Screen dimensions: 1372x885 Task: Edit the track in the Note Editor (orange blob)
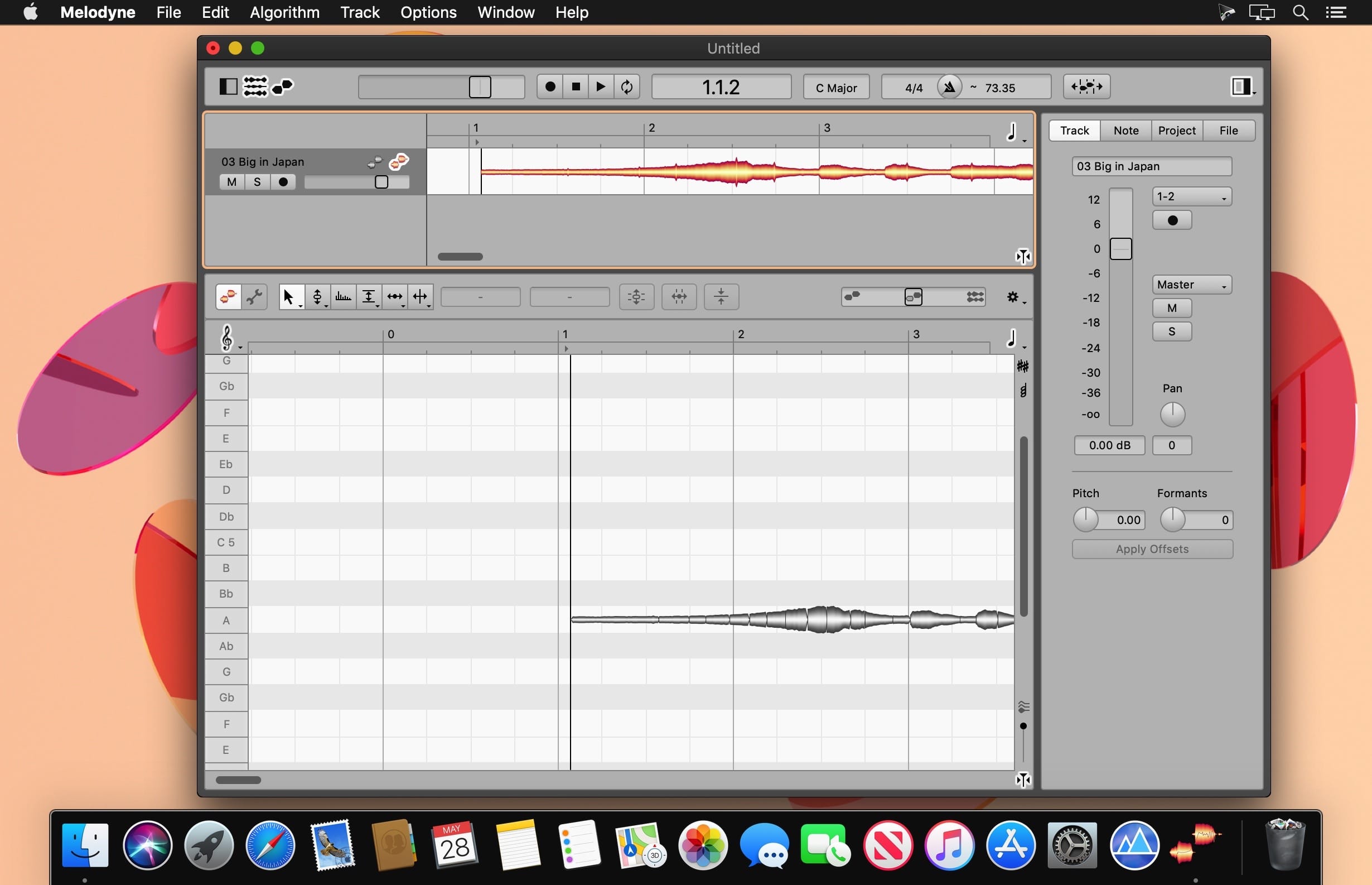399,162
